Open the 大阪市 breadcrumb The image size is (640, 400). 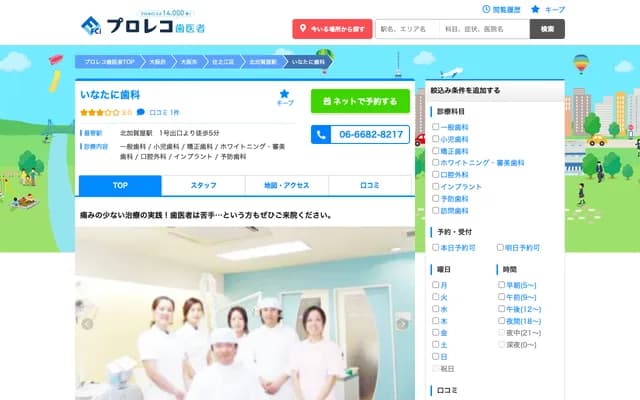(189, 62)
